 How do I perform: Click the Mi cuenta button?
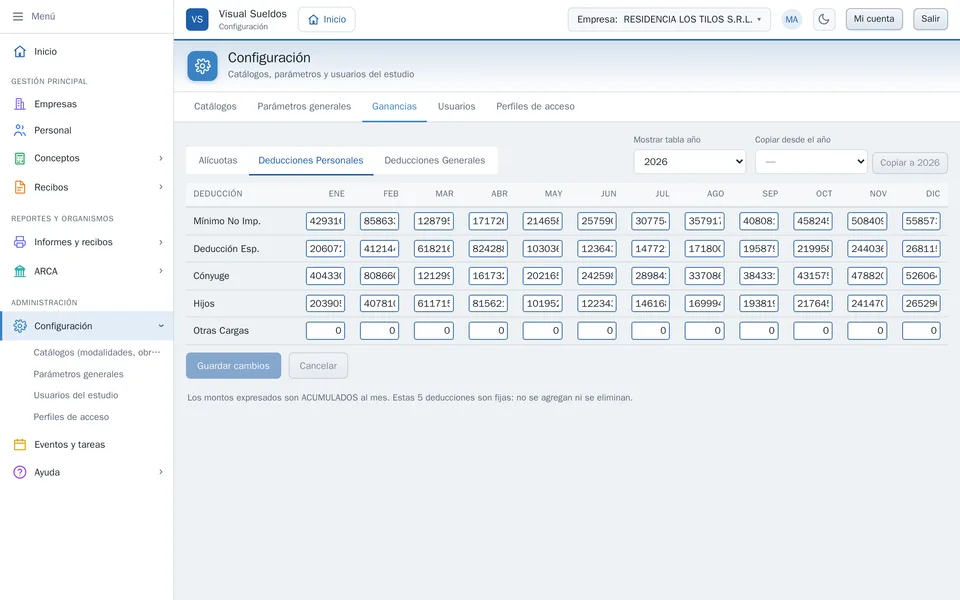click(x=874, y=19)
